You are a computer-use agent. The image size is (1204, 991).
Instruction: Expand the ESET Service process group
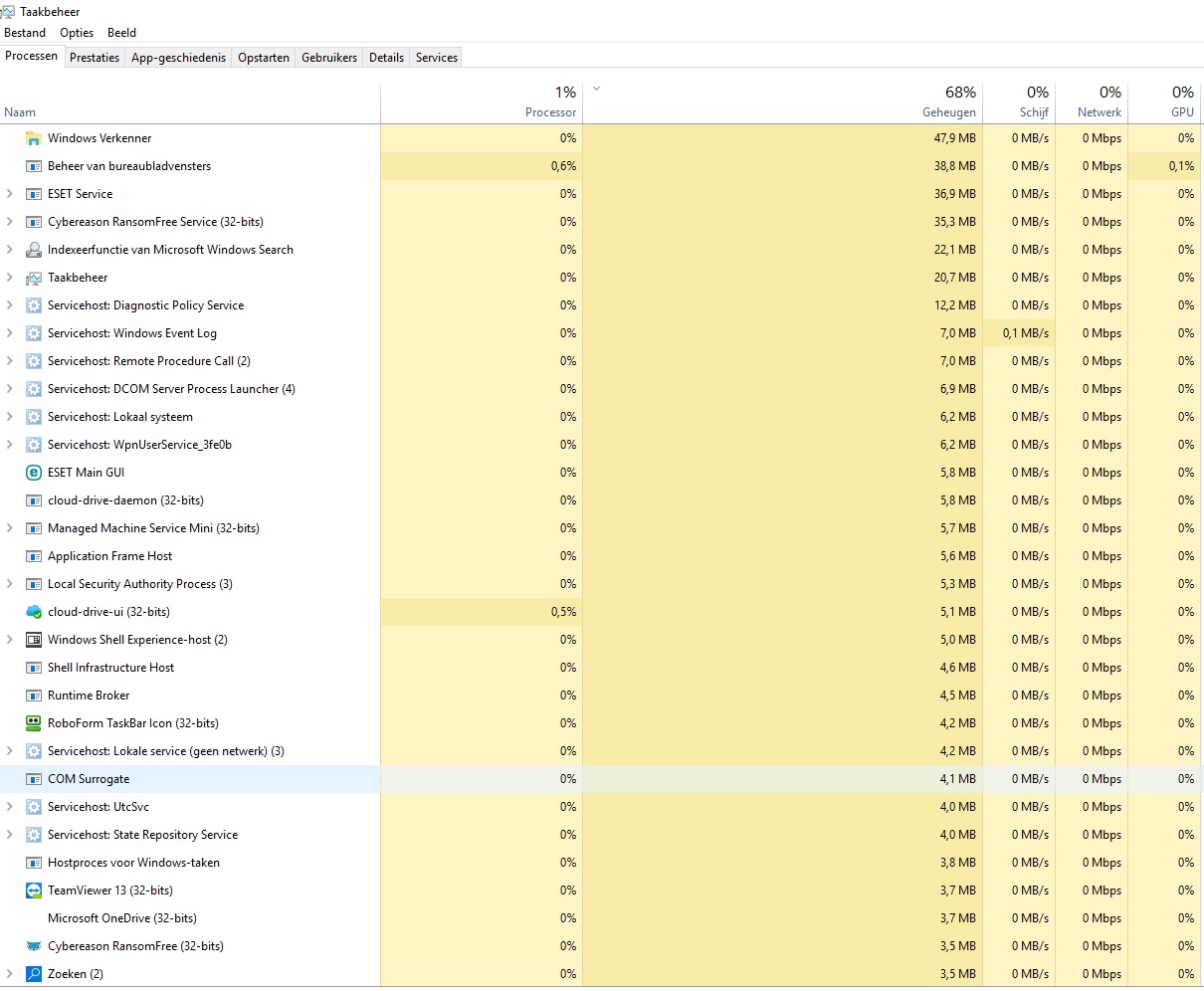tap(10, 194)
